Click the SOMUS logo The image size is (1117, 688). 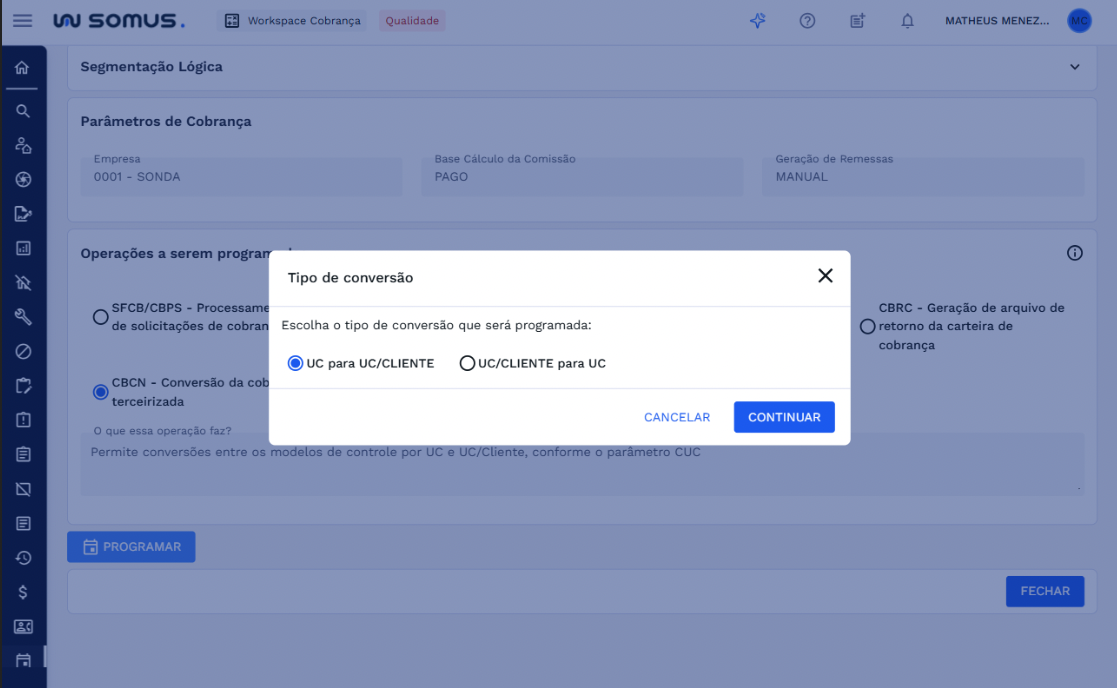point(119,21)
